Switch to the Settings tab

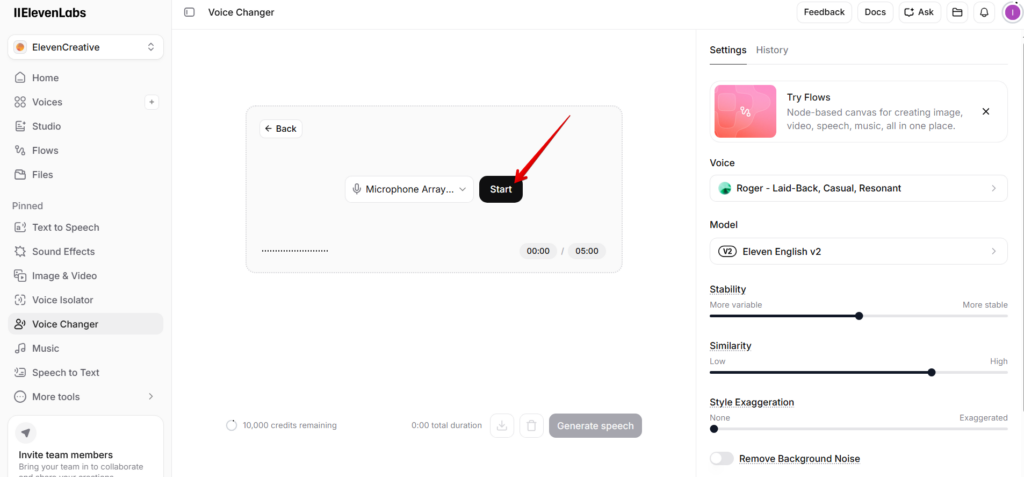click(728, 50)
